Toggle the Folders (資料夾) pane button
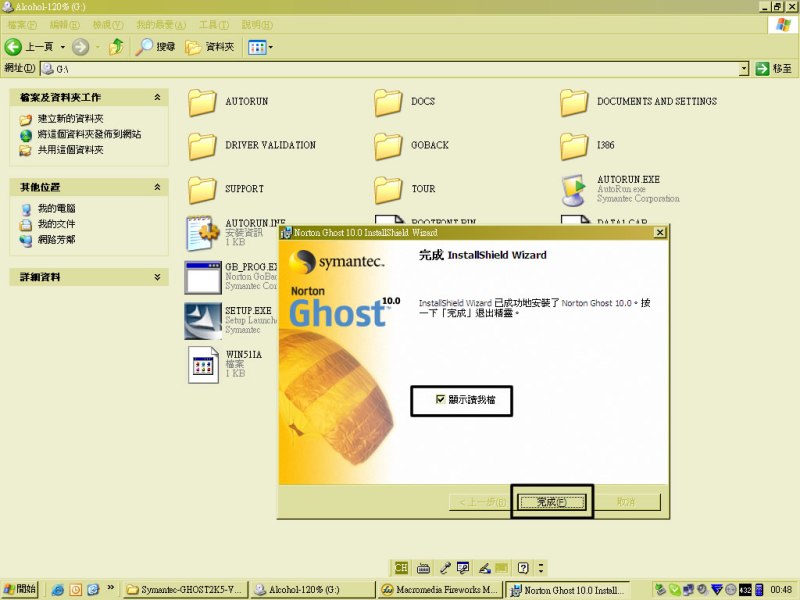Screen dimensions: 800x600 pos(210,47)
